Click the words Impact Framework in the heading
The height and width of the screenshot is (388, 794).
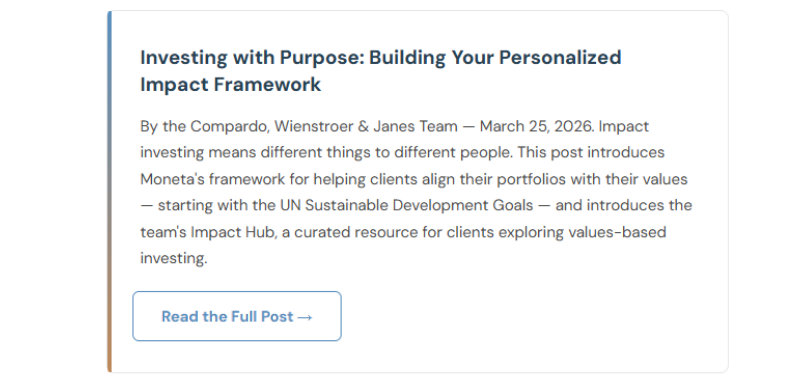(x=230, y=85)
